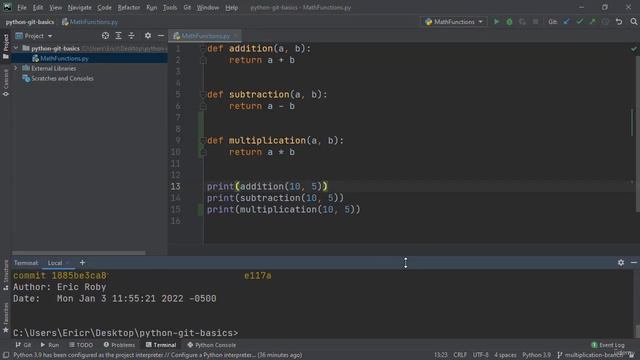This screenshot has width=640, height=360.
Task: Select the Local terminal tab
Action: 55,263
